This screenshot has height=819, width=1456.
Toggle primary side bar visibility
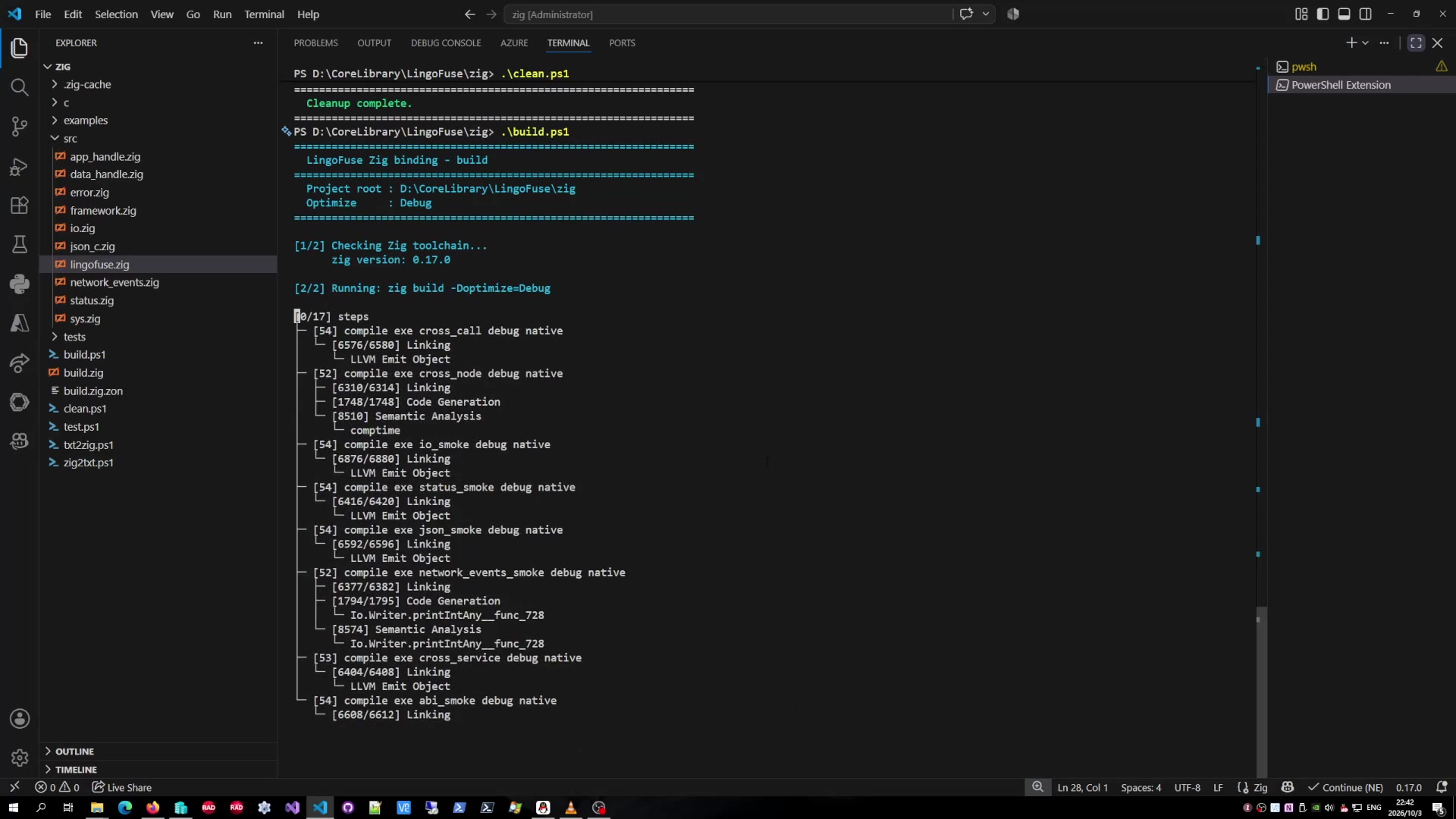tap(1323, 14)
